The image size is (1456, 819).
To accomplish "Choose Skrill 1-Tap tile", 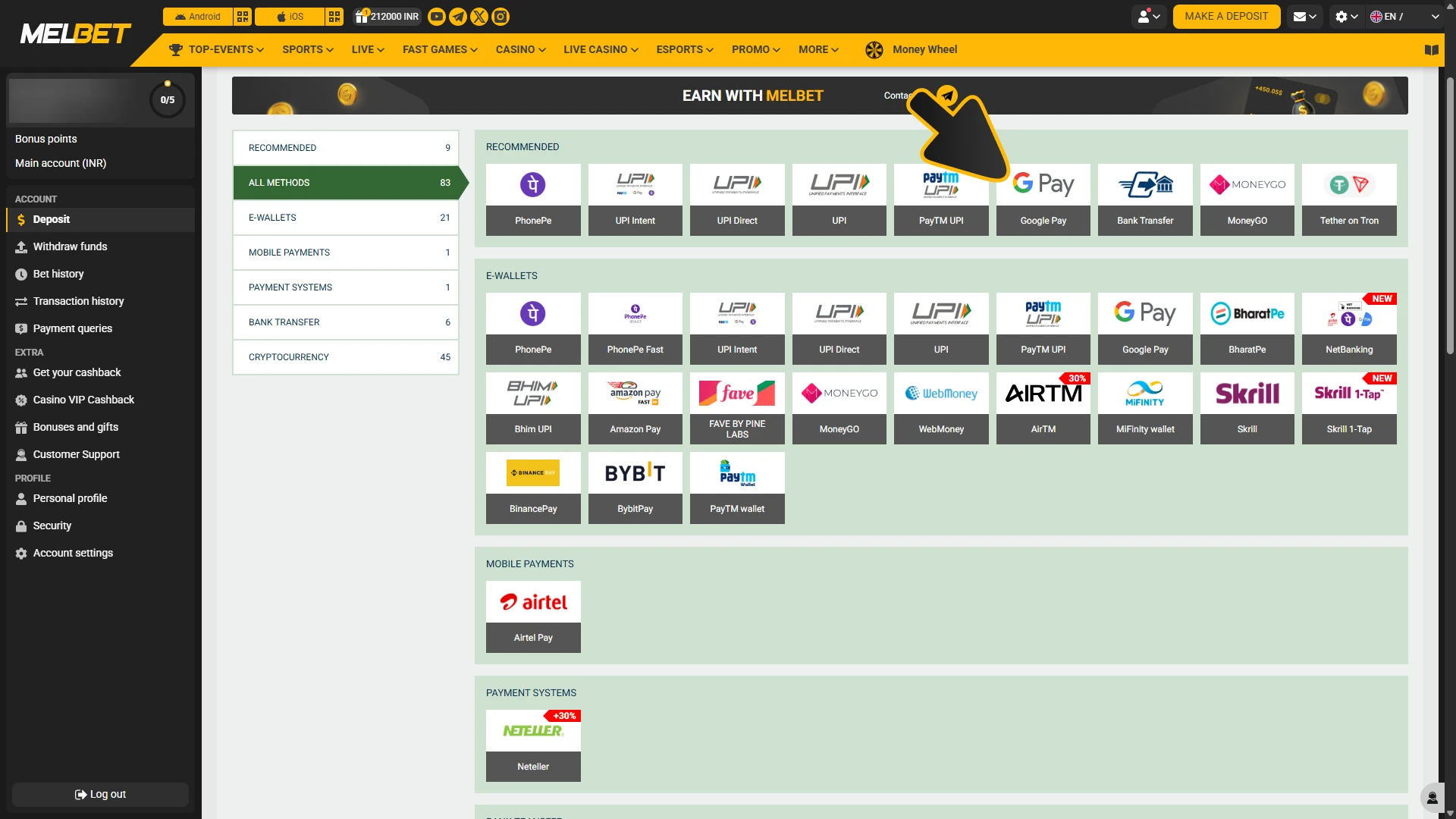I will [1349, 409].
